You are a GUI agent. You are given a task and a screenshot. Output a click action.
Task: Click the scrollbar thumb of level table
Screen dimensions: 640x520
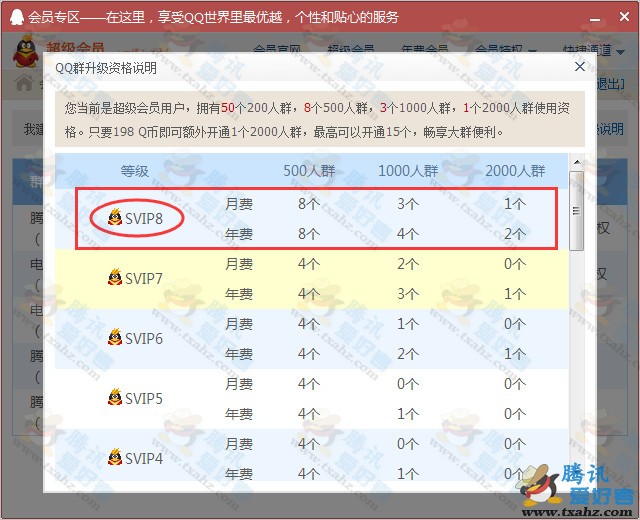click(x=576, y=211)
